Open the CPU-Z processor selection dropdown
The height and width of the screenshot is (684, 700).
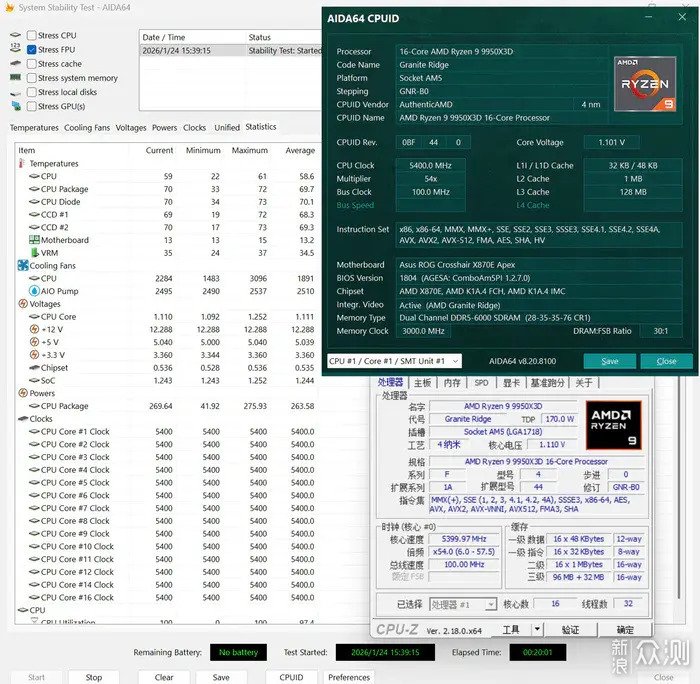pos(463,605)
